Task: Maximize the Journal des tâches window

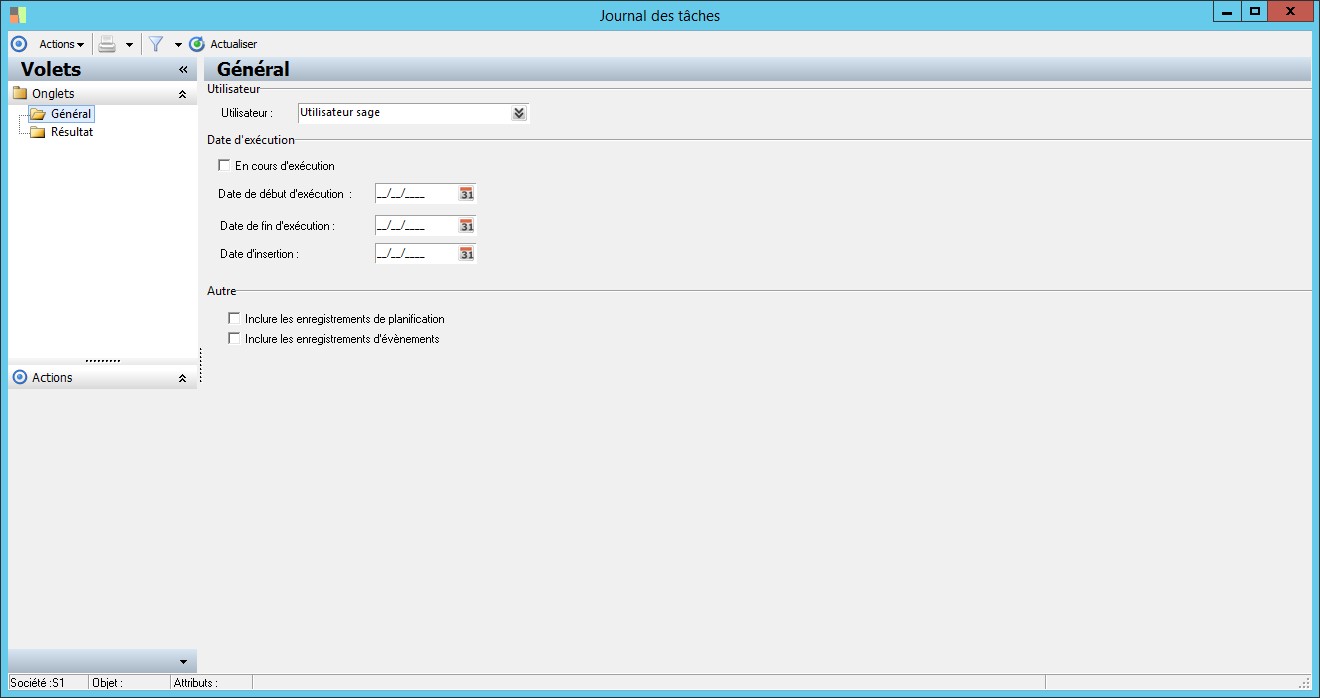Action: point(1255,11)
